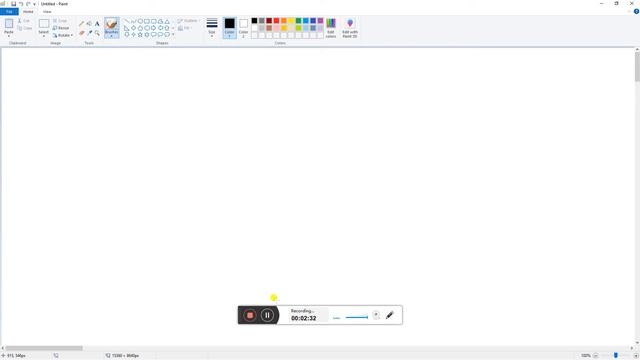Viewport: 640px width, 360px height.
Task: Select the Pencil tool
Action: 81,24
